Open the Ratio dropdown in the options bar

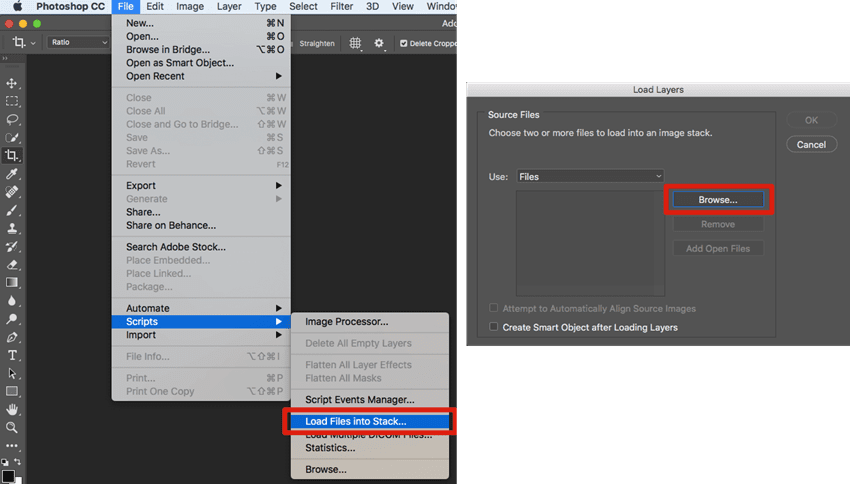[79, 42]
